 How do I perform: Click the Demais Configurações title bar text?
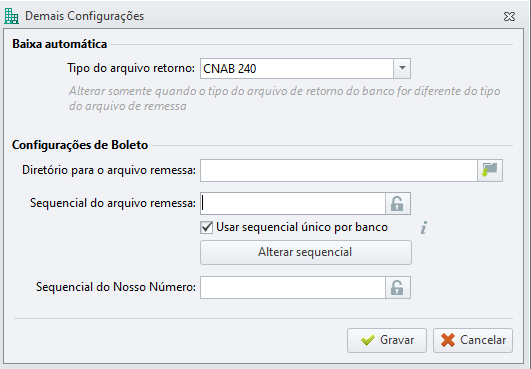pyautogui.click(x=84, y=16)
